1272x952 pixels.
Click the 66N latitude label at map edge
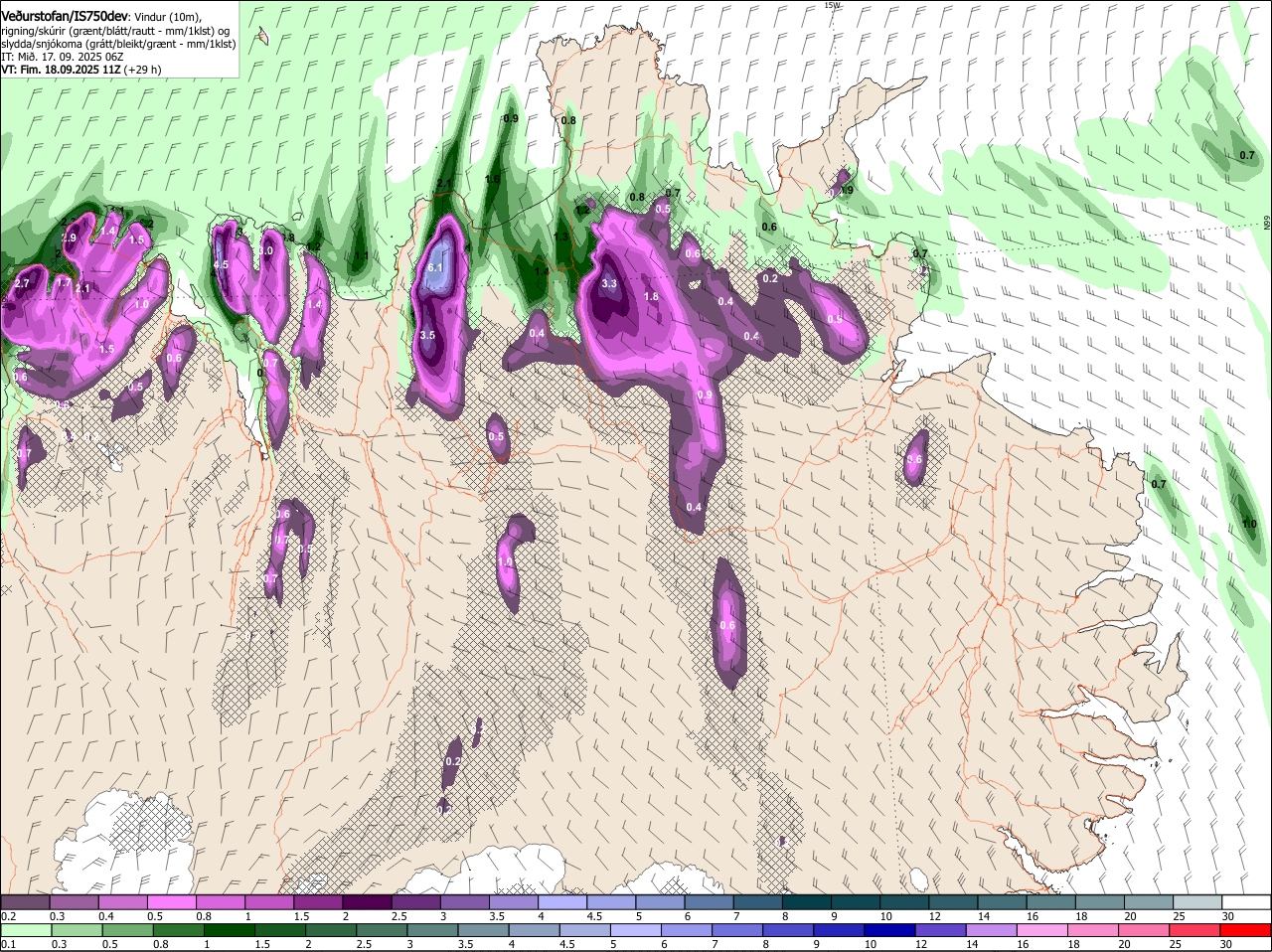click(x=1267, y=225)
